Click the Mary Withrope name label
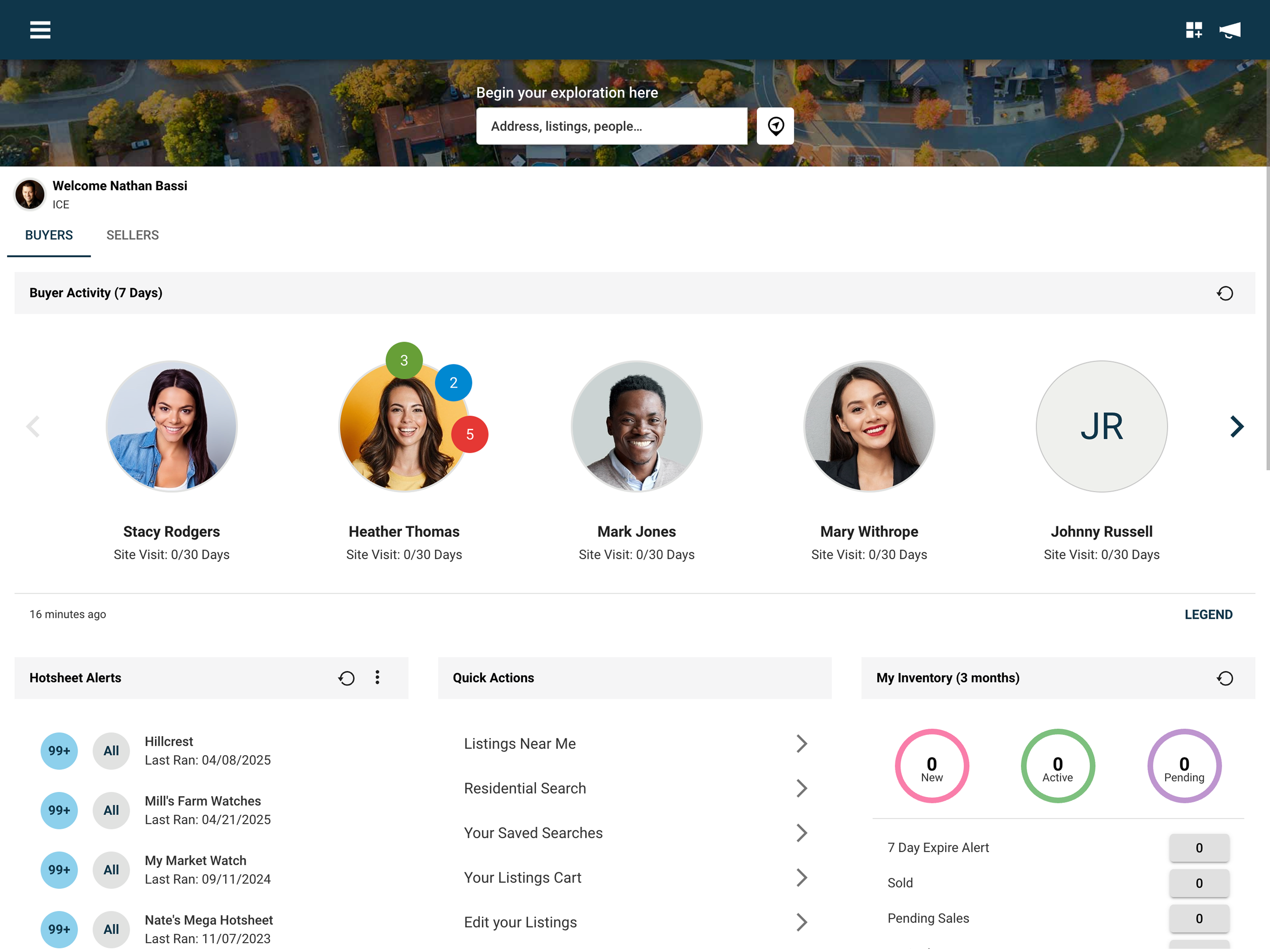 coord(869,532)
